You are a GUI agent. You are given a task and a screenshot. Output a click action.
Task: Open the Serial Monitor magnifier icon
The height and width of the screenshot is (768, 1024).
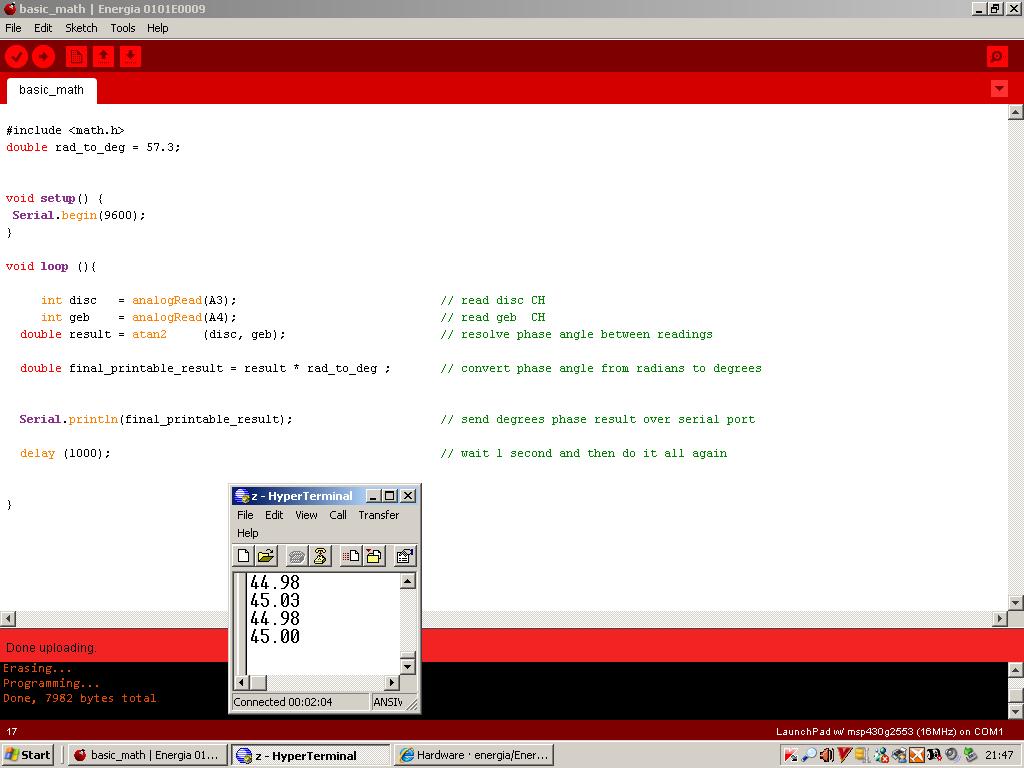click(x=996, y=57)
